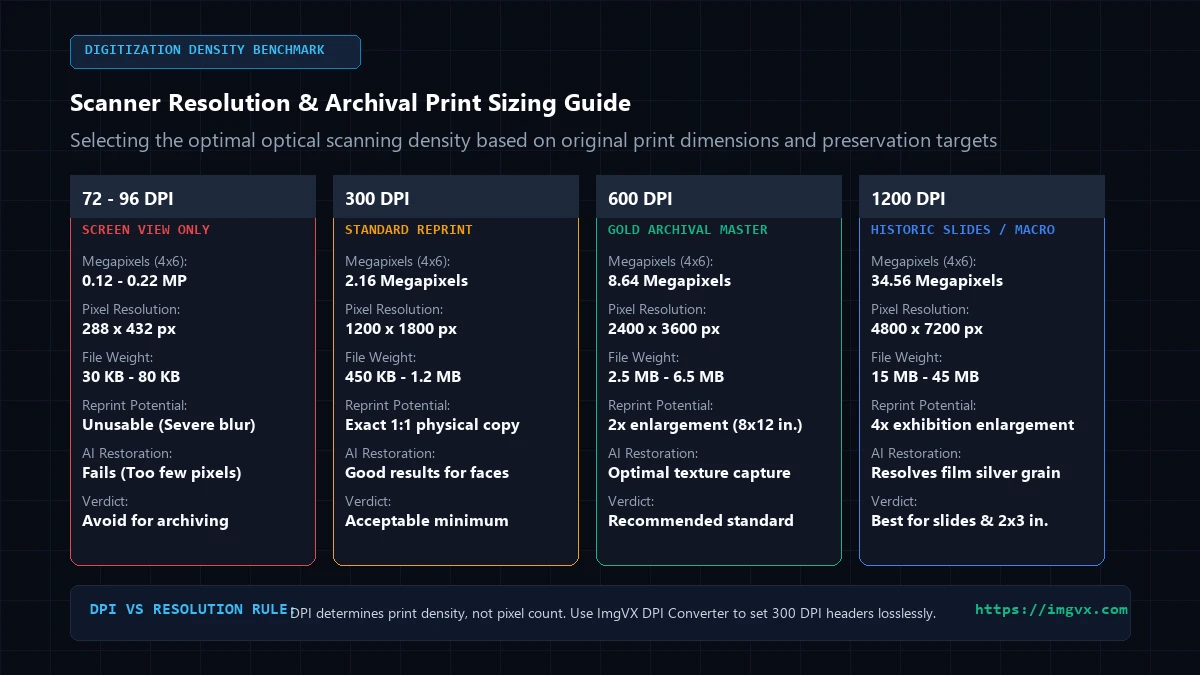Click the Scanner Resolution & Archival Print Sizing Guide title

click(x=350, y=103)
